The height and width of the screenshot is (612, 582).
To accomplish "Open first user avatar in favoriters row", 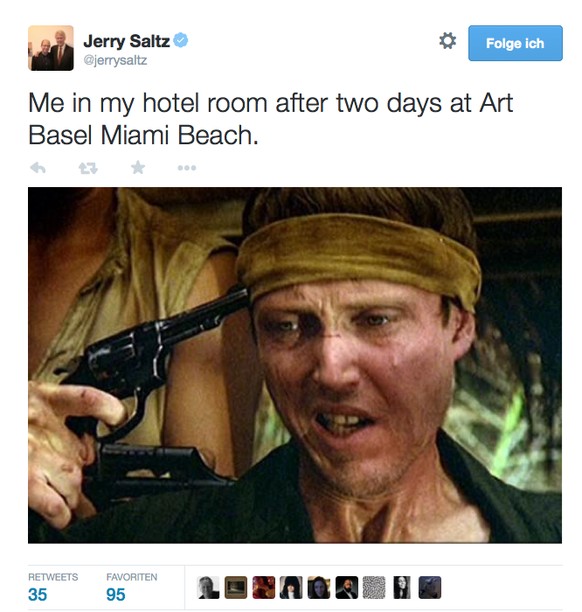I will 208,587.
